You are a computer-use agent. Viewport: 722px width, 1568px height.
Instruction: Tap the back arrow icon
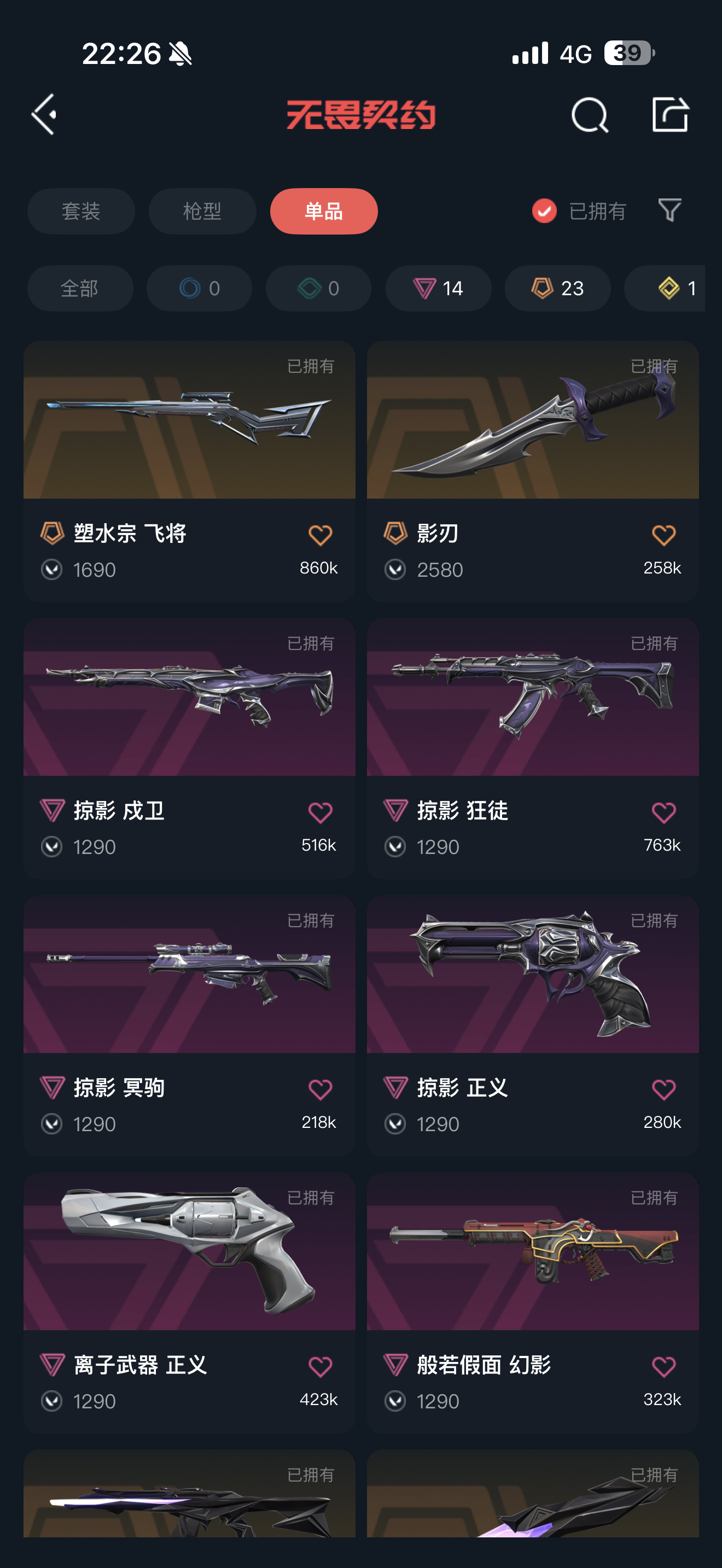click(x=44, y=114)
